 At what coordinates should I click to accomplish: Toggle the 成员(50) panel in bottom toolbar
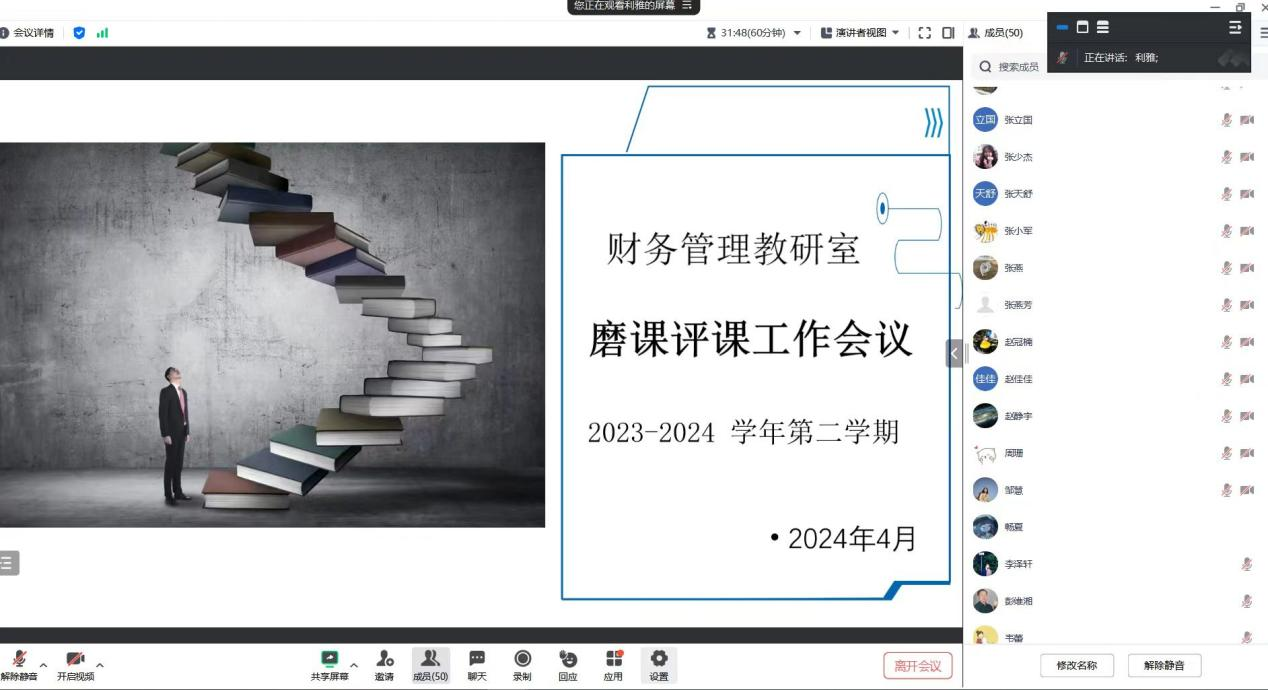point(431,659)
